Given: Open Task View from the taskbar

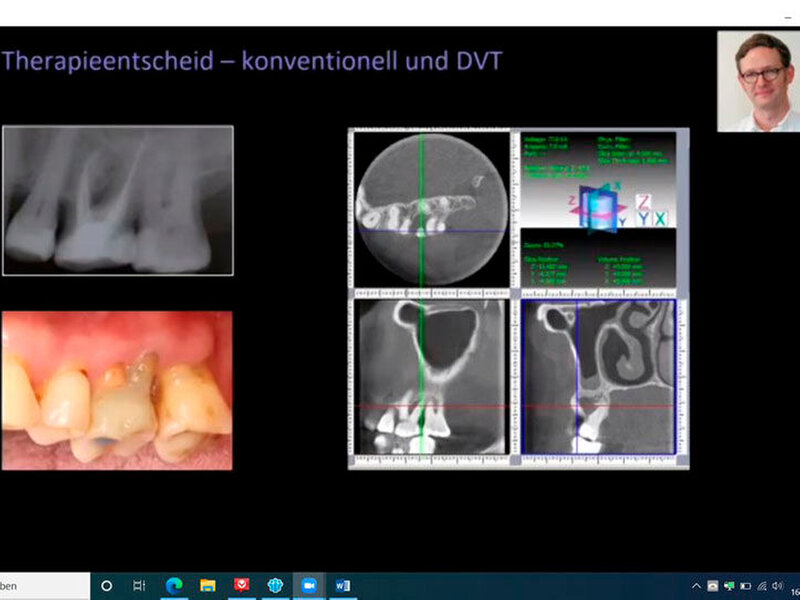Looking at the screenshot, I should click(140, 585).
